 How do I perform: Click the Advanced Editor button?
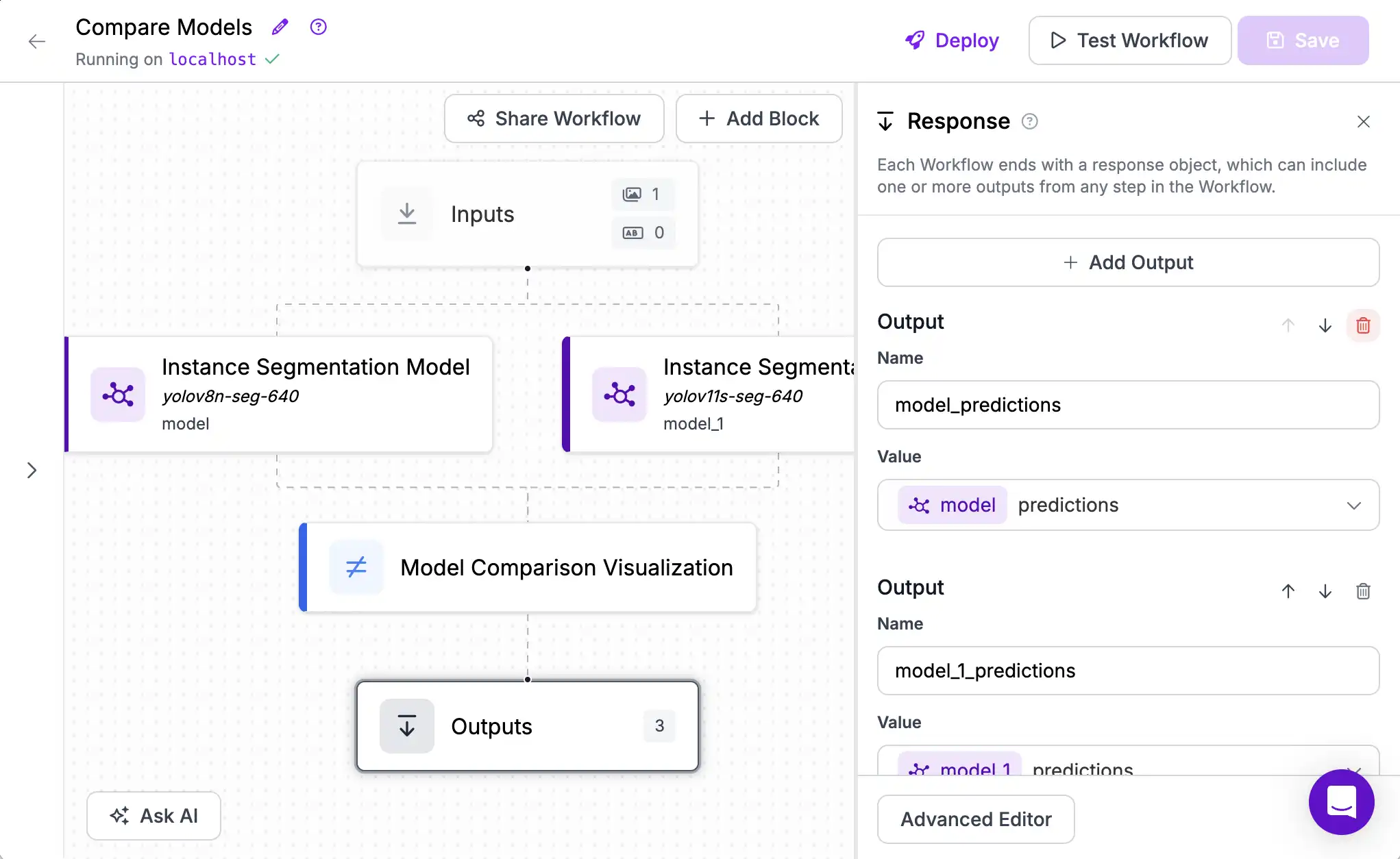click(x=977, y=819)
